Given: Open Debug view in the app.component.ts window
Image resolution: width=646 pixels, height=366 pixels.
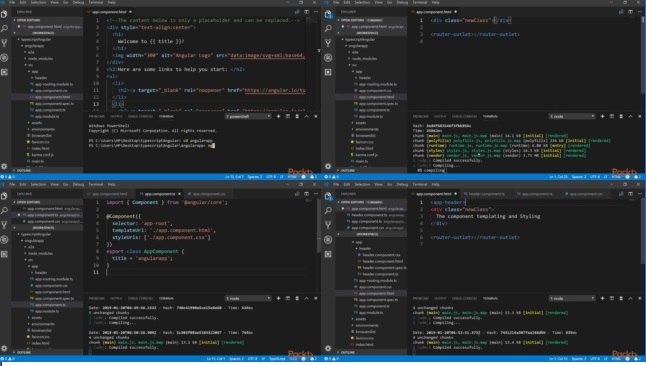Looking at the screenshot, I should 4,239.
